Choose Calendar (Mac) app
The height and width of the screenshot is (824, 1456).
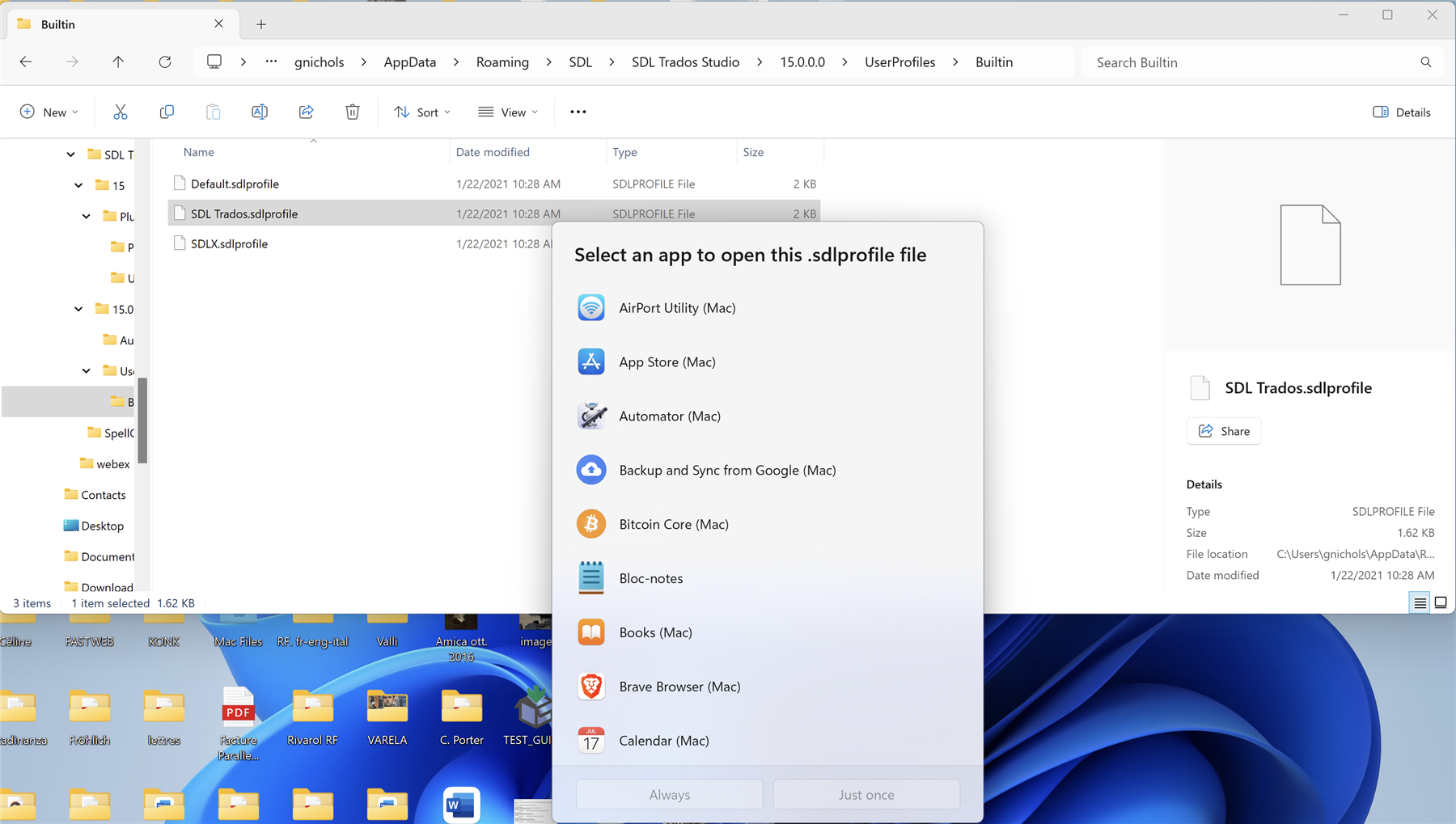click(x=768, y=741)
